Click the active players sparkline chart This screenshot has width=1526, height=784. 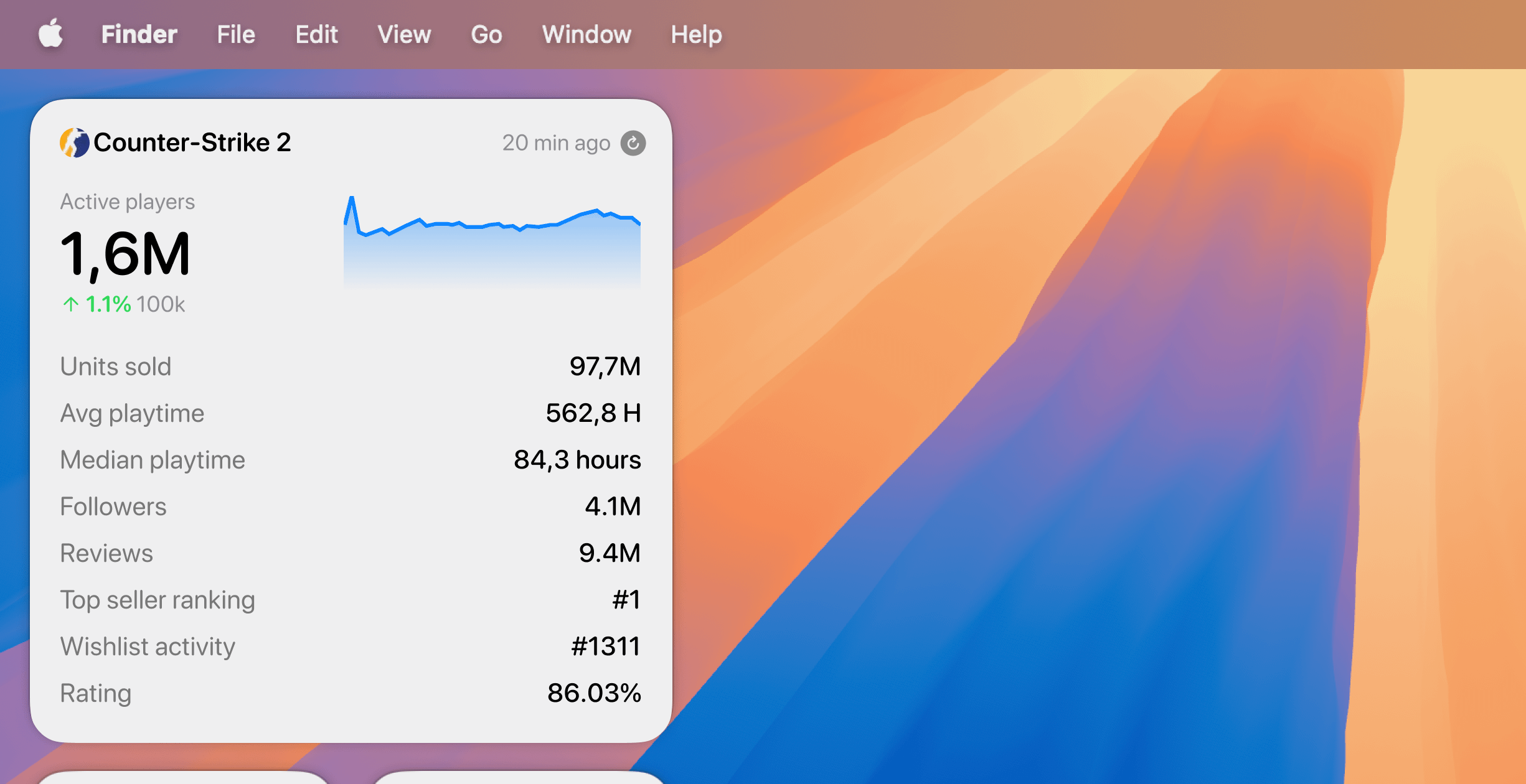[492, 243]
